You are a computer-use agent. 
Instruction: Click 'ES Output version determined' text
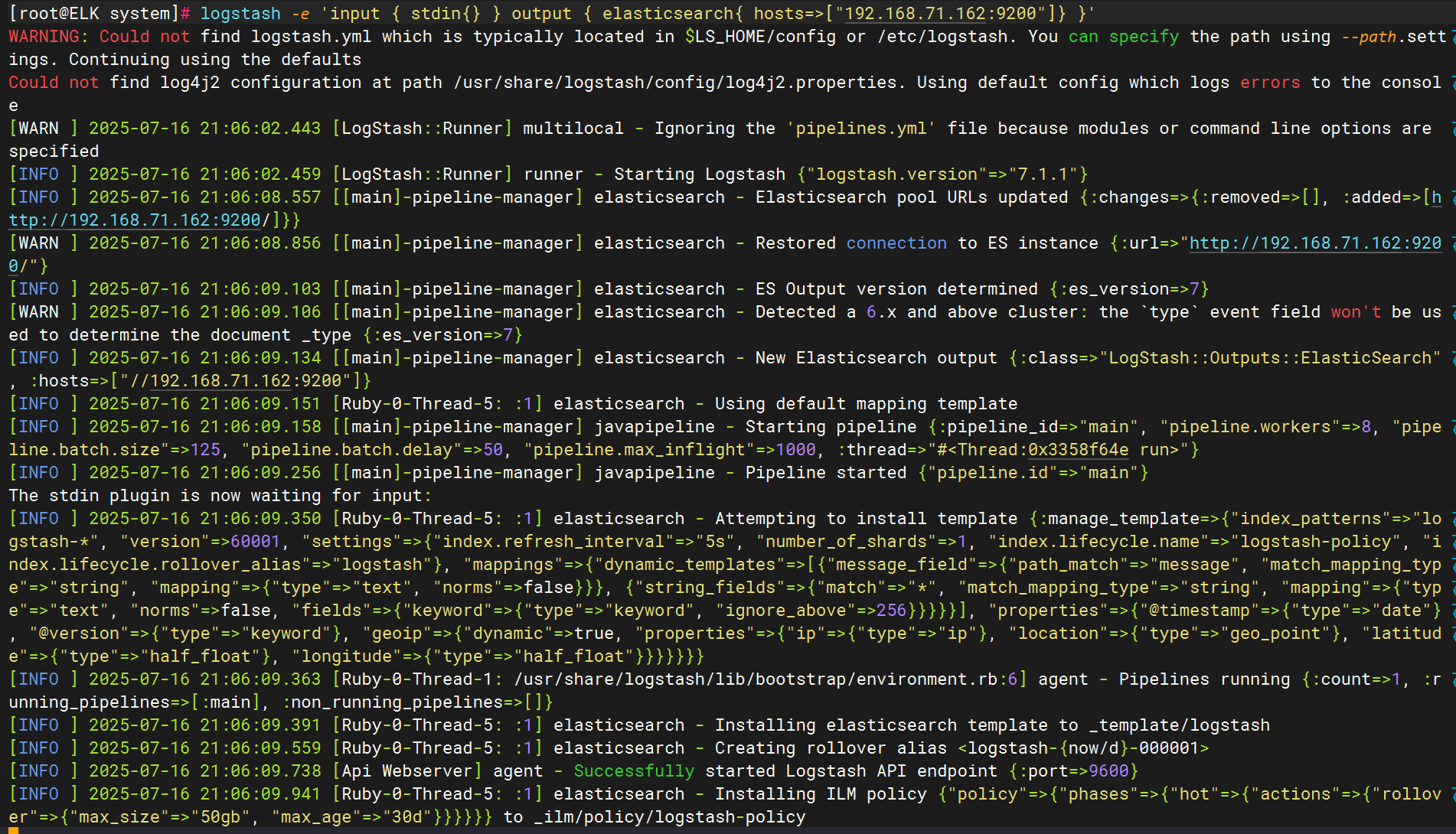896,289
